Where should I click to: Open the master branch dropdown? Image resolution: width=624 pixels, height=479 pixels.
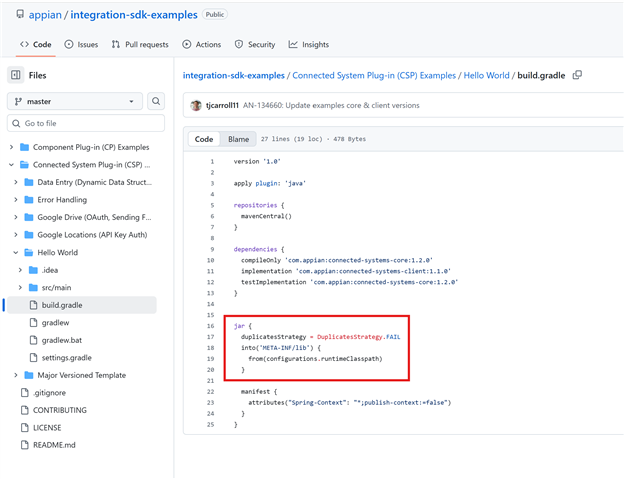[75, 101]
